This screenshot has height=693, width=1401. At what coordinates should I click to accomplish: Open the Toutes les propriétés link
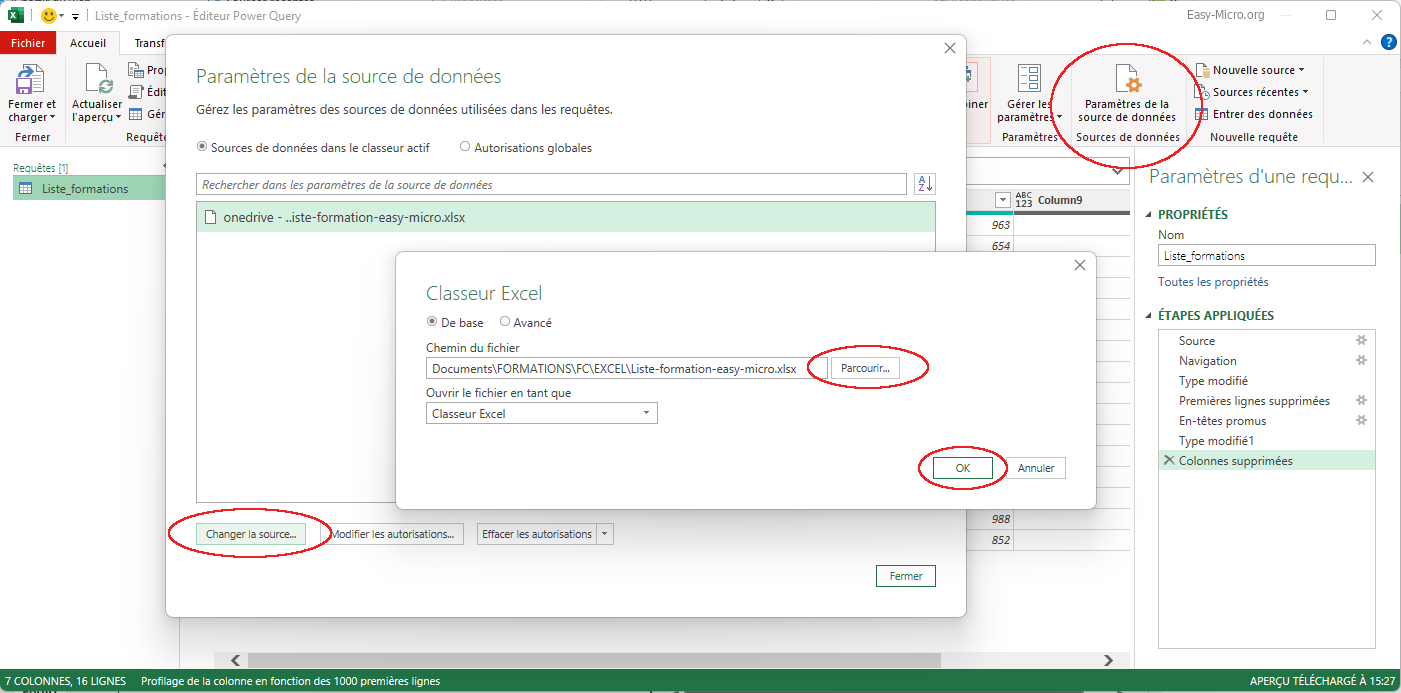pos(1213,282)
